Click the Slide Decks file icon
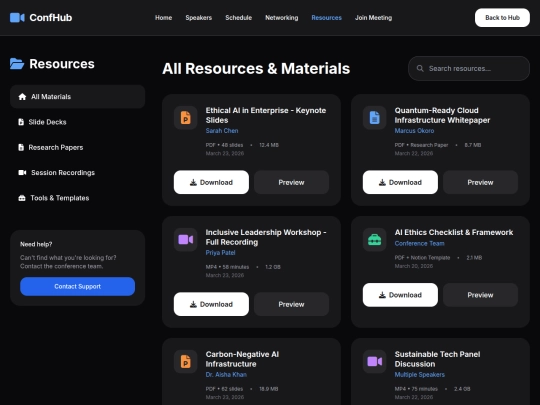 coord(21,122)
